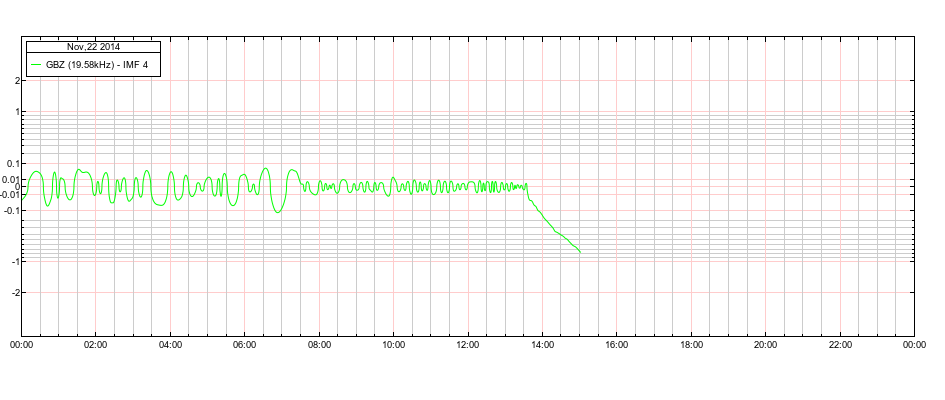Viewport: 945px width, 400px height.
Task: Click the legend title "Nov,22 2014"
Action: pyautogui.click(x=93, y=46)
